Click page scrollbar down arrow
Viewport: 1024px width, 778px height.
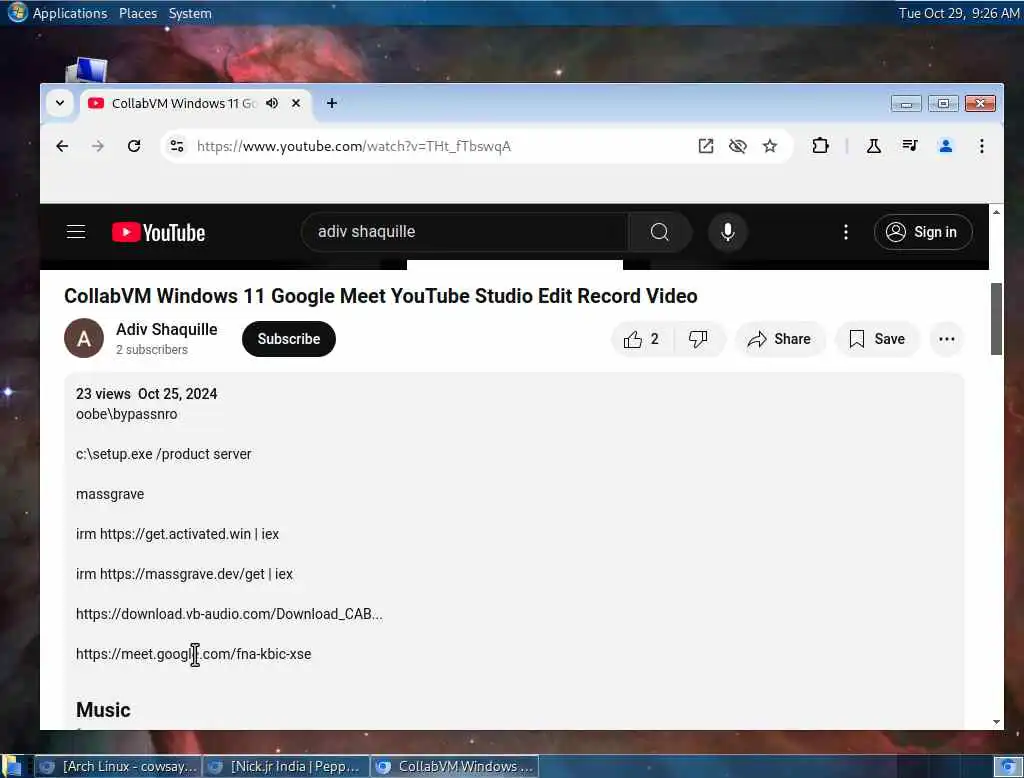(x=996, y=722)
